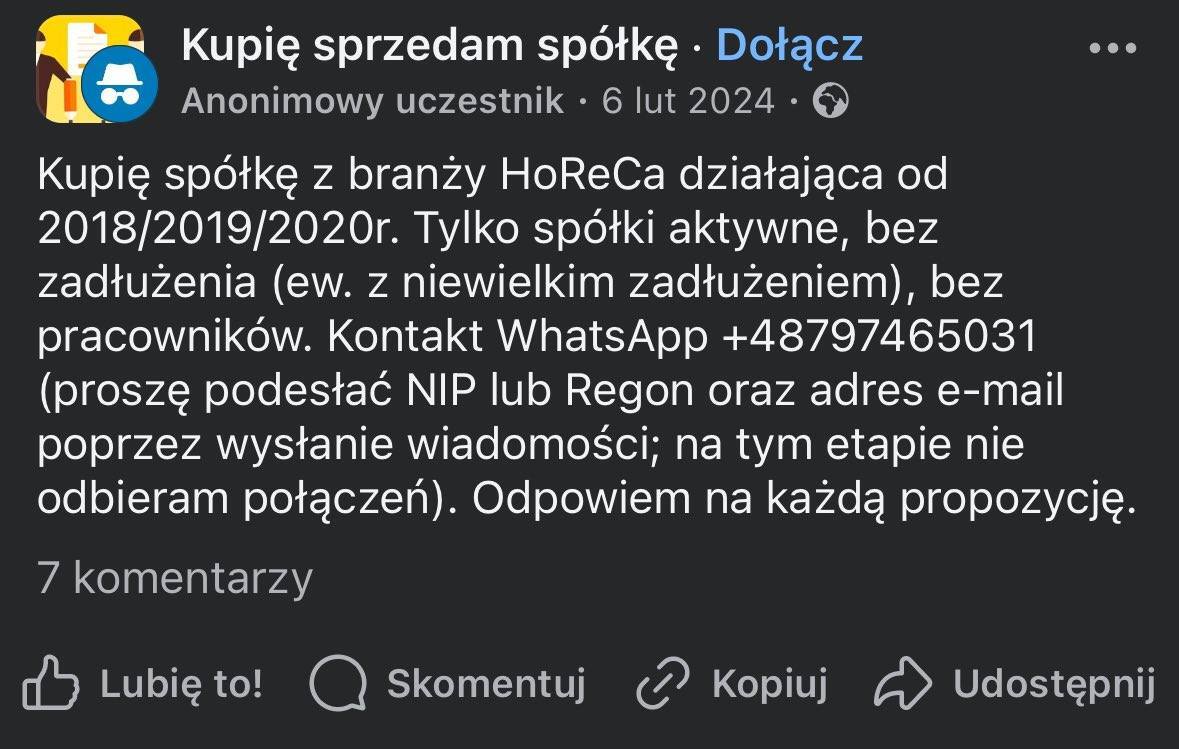Open the 7 komentarzy comments list

tap(175, 578)
